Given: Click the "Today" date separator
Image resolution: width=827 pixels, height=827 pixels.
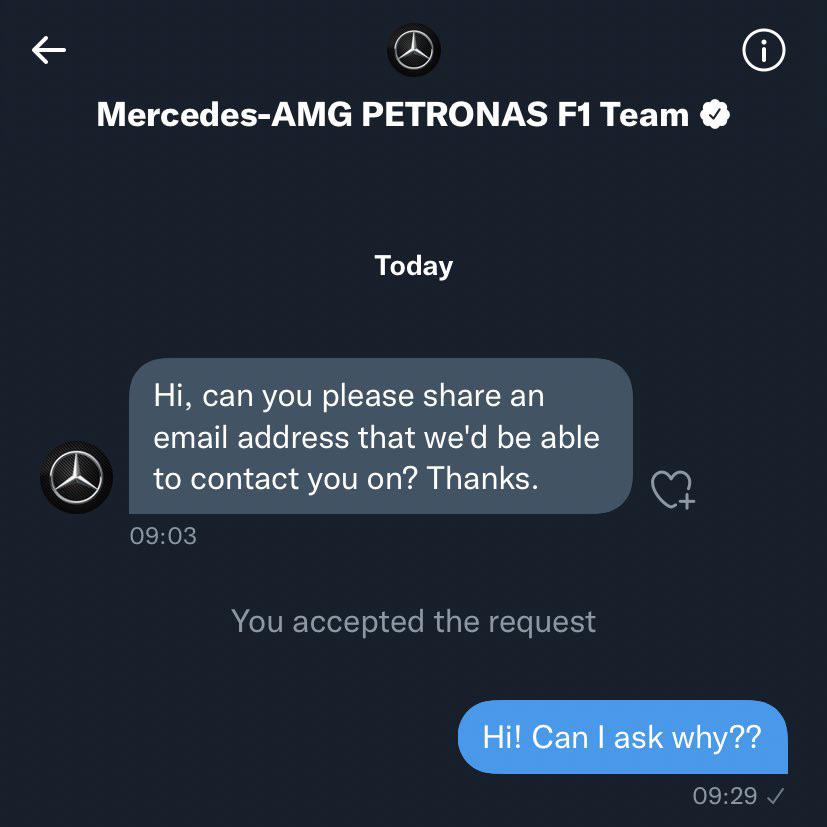Looking at the screenshot, I should point(413,265).
